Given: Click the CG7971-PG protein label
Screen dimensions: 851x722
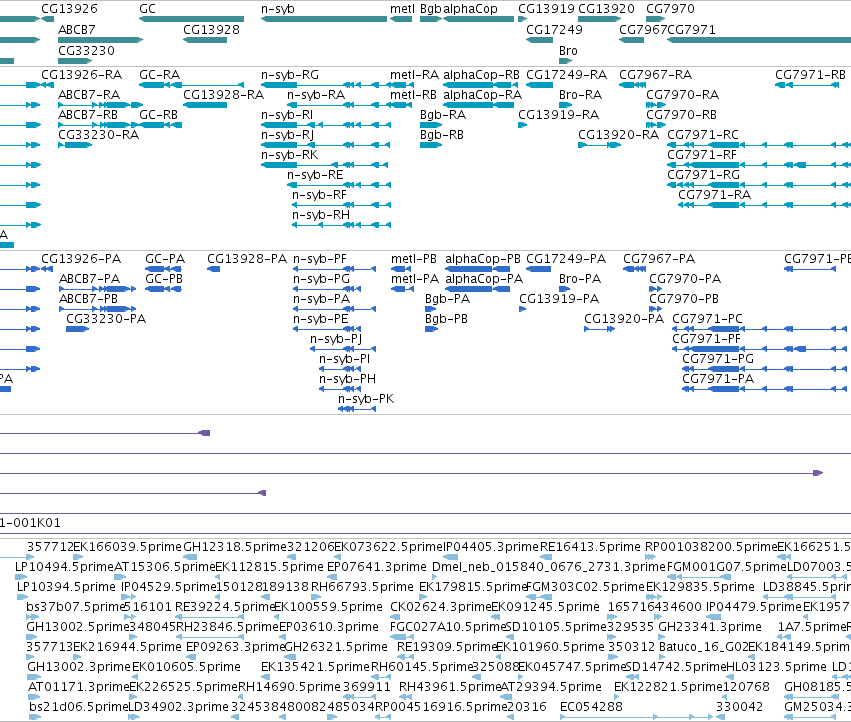Looking at the screenshot, I should tap(717, 359).
